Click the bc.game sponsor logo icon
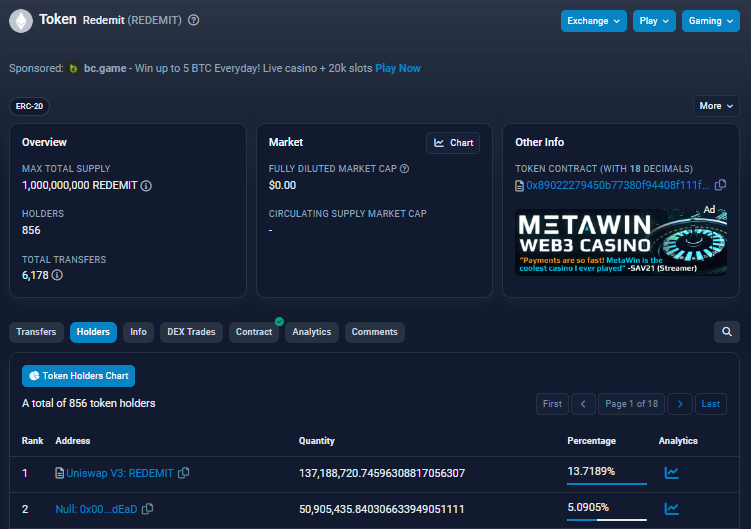Image resolution: width=751 pixels, height=529 pixels. click(x=73, y=69)
